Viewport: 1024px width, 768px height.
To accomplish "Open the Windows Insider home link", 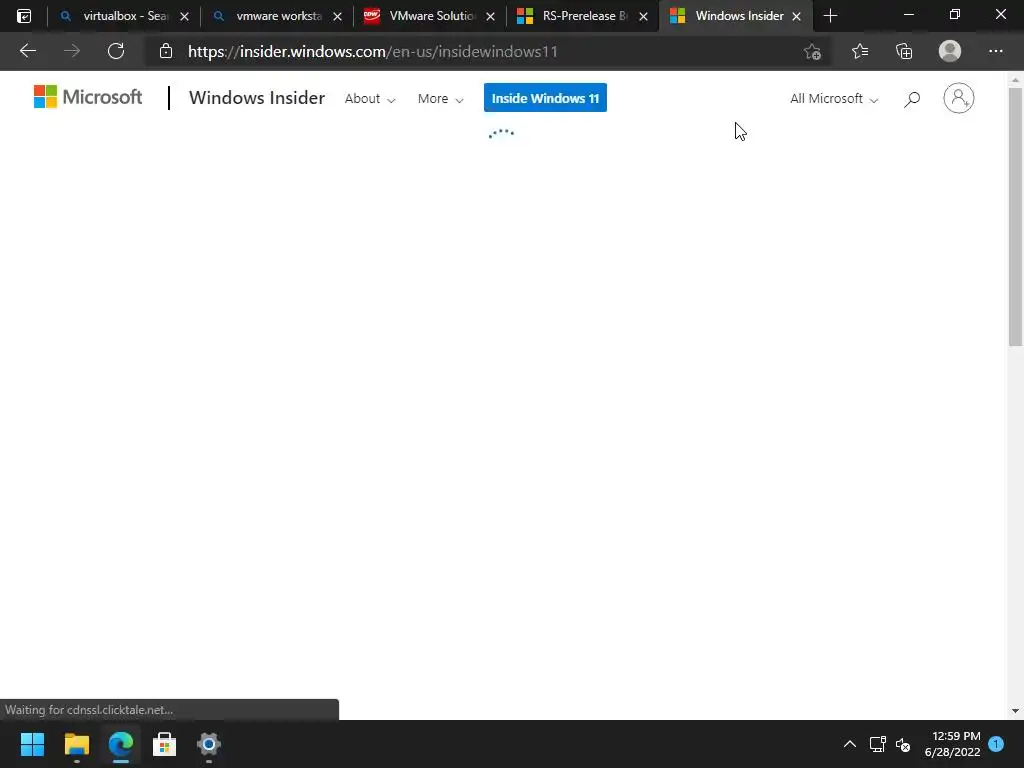I will [257, 98].
